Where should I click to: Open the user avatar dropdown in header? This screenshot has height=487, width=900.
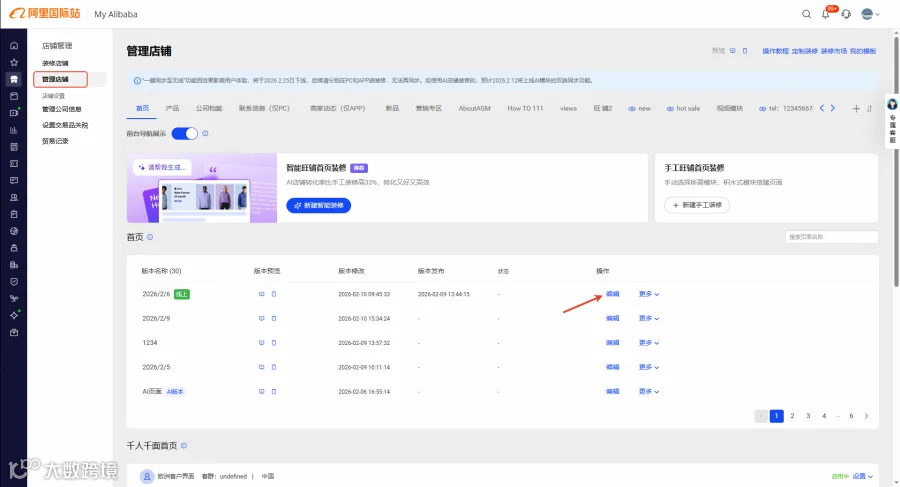pos(870,14)
